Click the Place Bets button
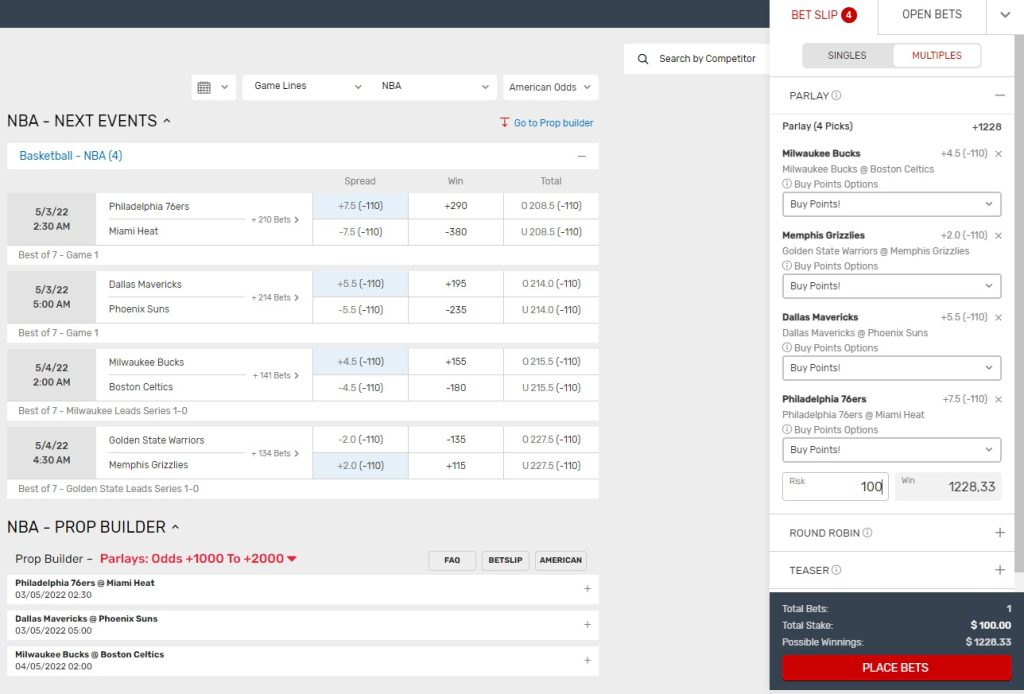1024x694 pixels. [895, 668]
